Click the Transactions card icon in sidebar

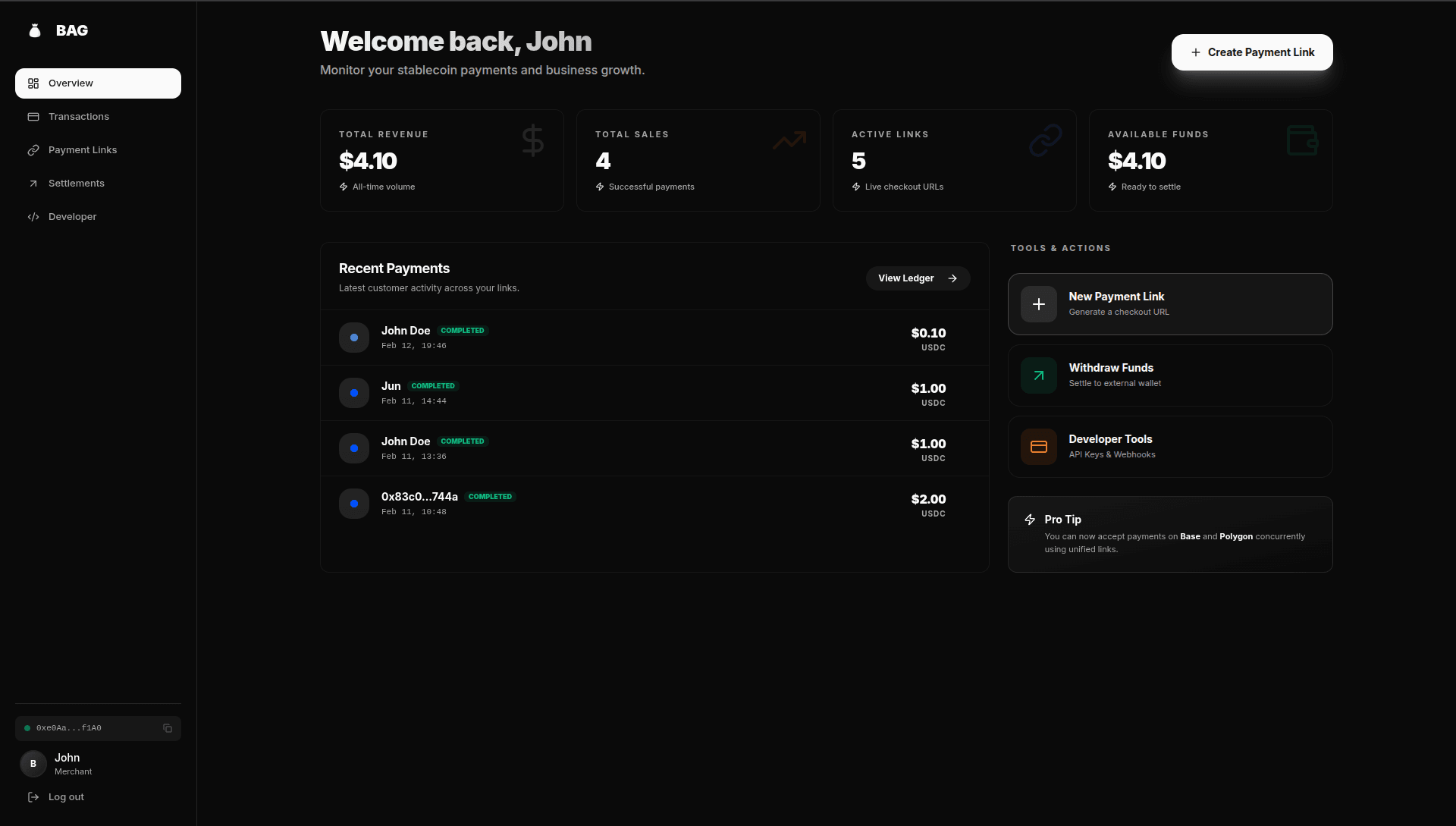click(x=33, y=116)
